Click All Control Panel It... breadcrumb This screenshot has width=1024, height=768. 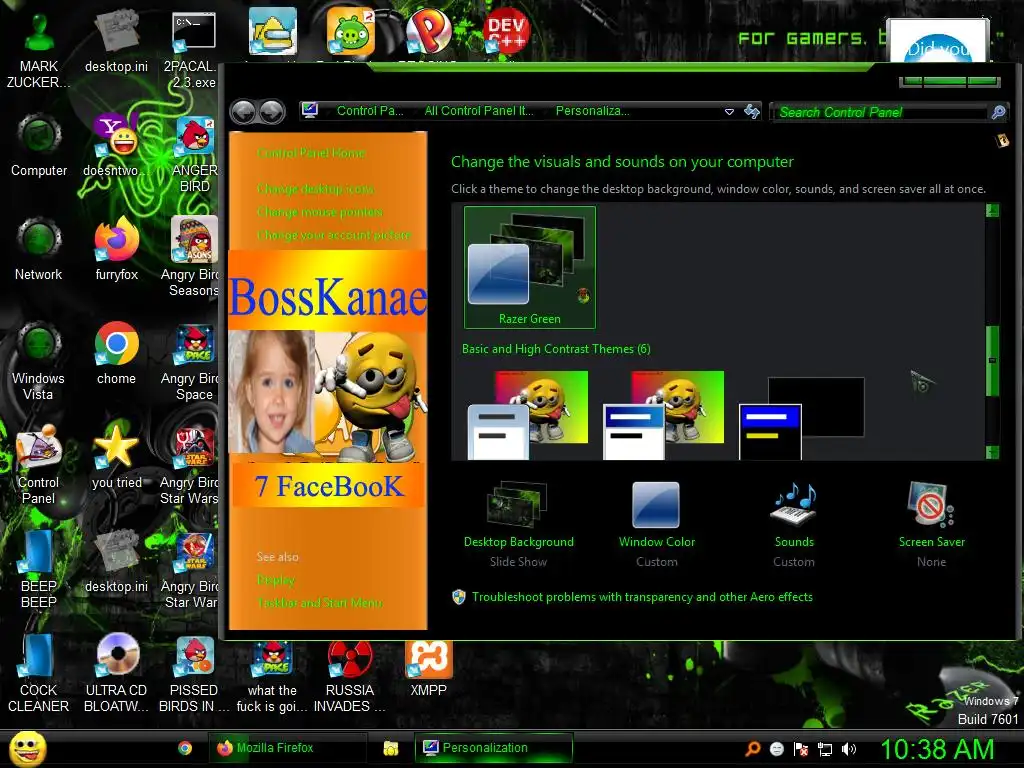(479, 111)
